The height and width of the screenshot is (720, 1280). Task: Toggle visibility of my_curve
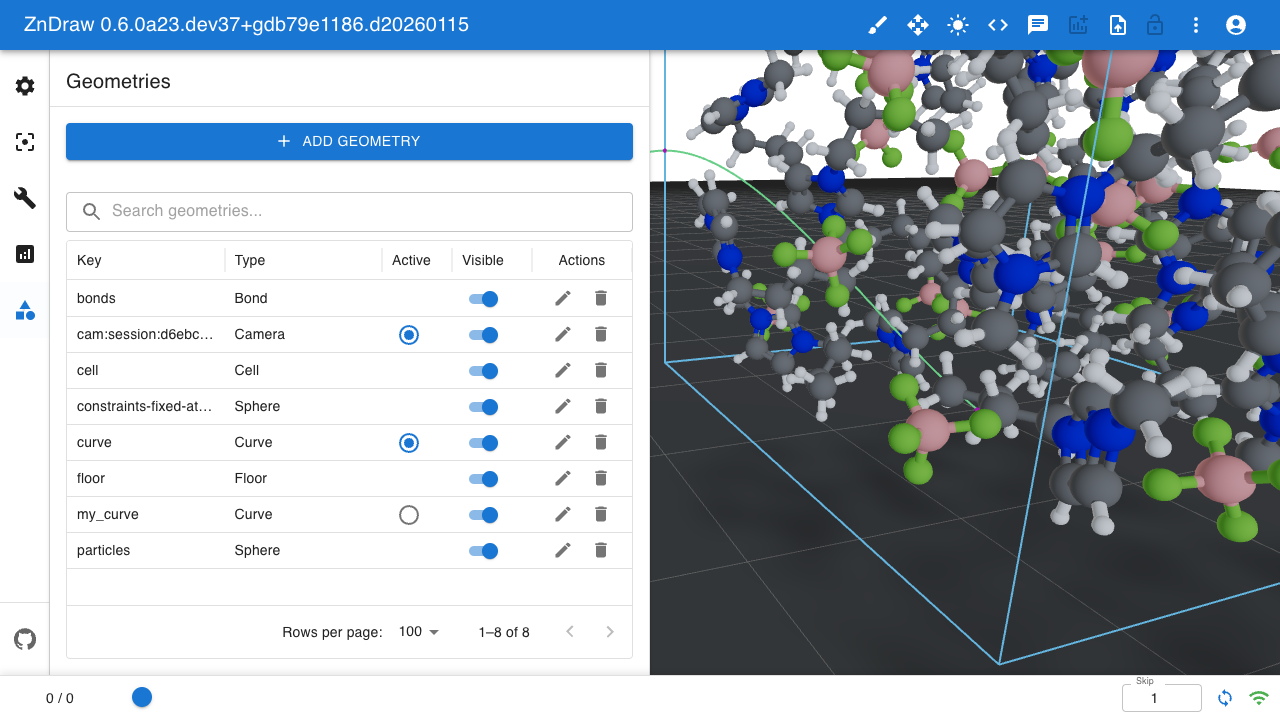click(x=484, y=514)
